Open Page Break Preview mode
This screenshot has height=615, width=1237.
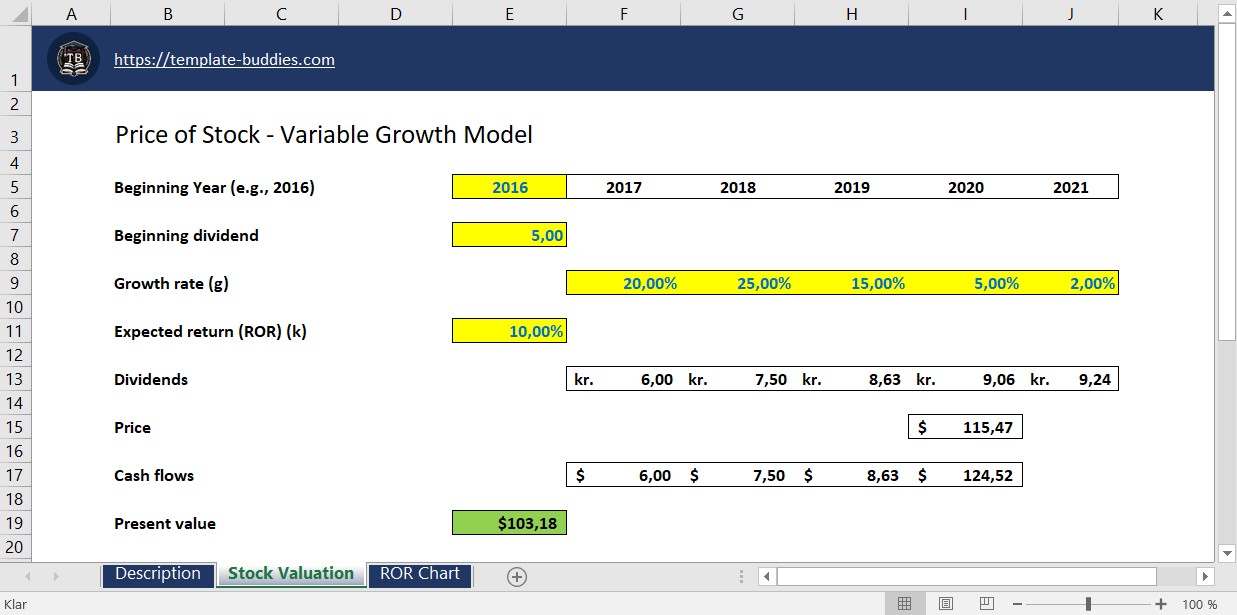tap(985, 602)
